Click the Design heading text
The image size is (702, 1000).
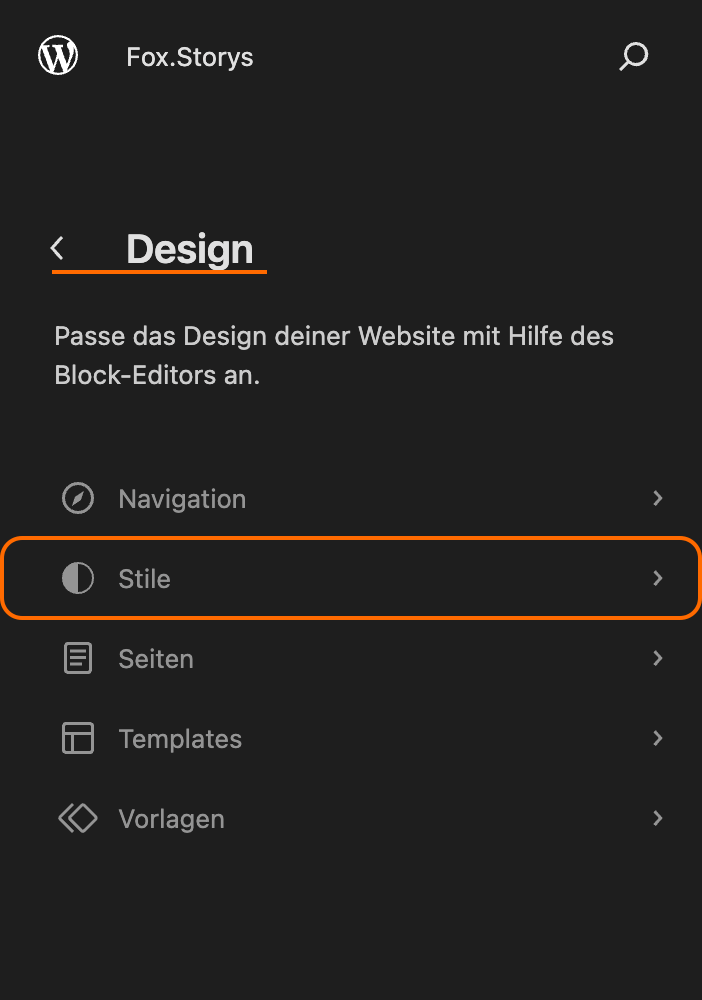(x=190, y=249)
